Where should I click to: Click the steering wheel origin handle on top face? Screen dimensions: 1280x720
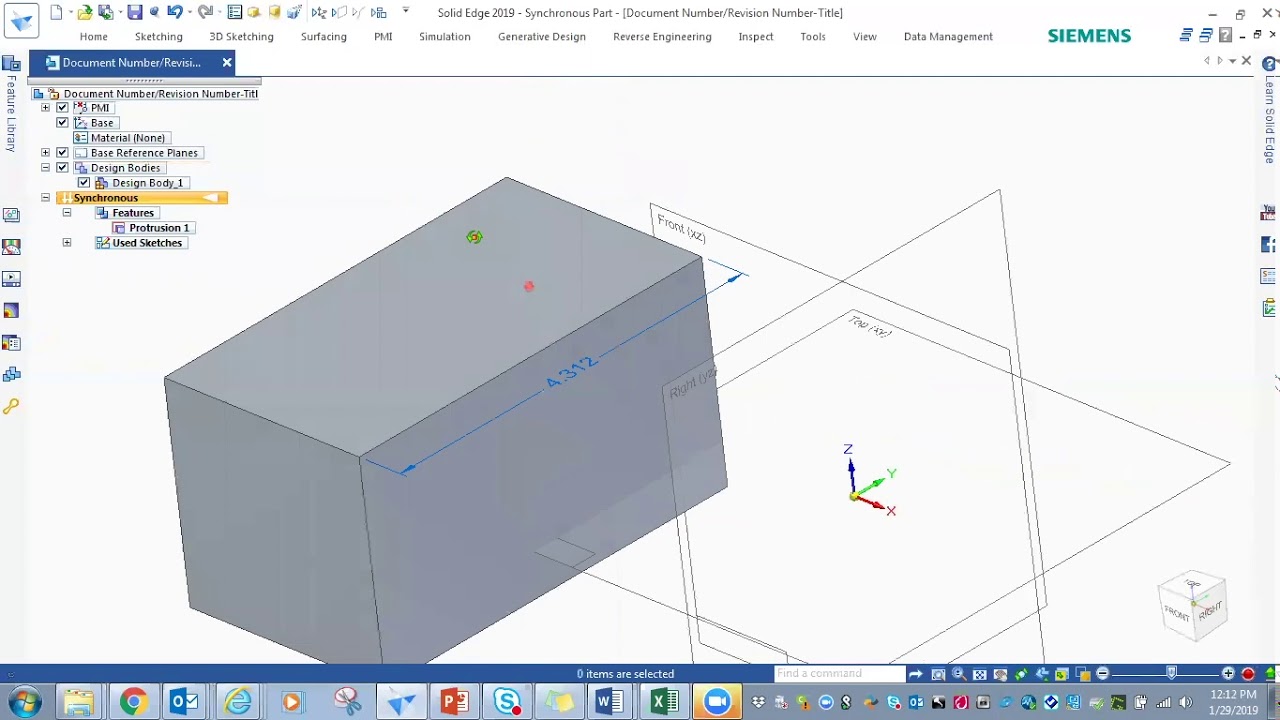pyautogui.click(x=474, y=237)
